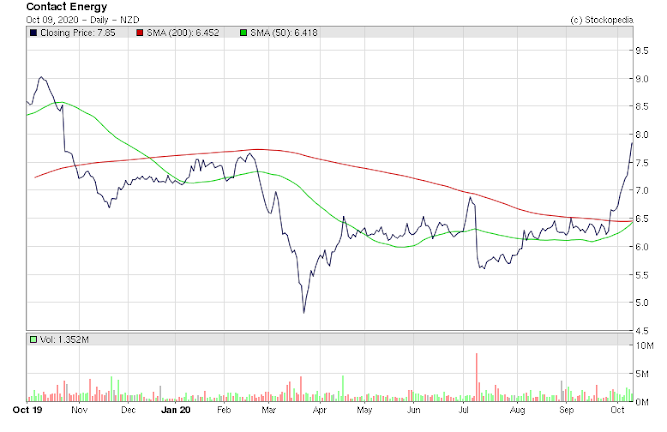Click the 0M volume axis value
Screen dimensions: 667x432
(x=642, y=402)
